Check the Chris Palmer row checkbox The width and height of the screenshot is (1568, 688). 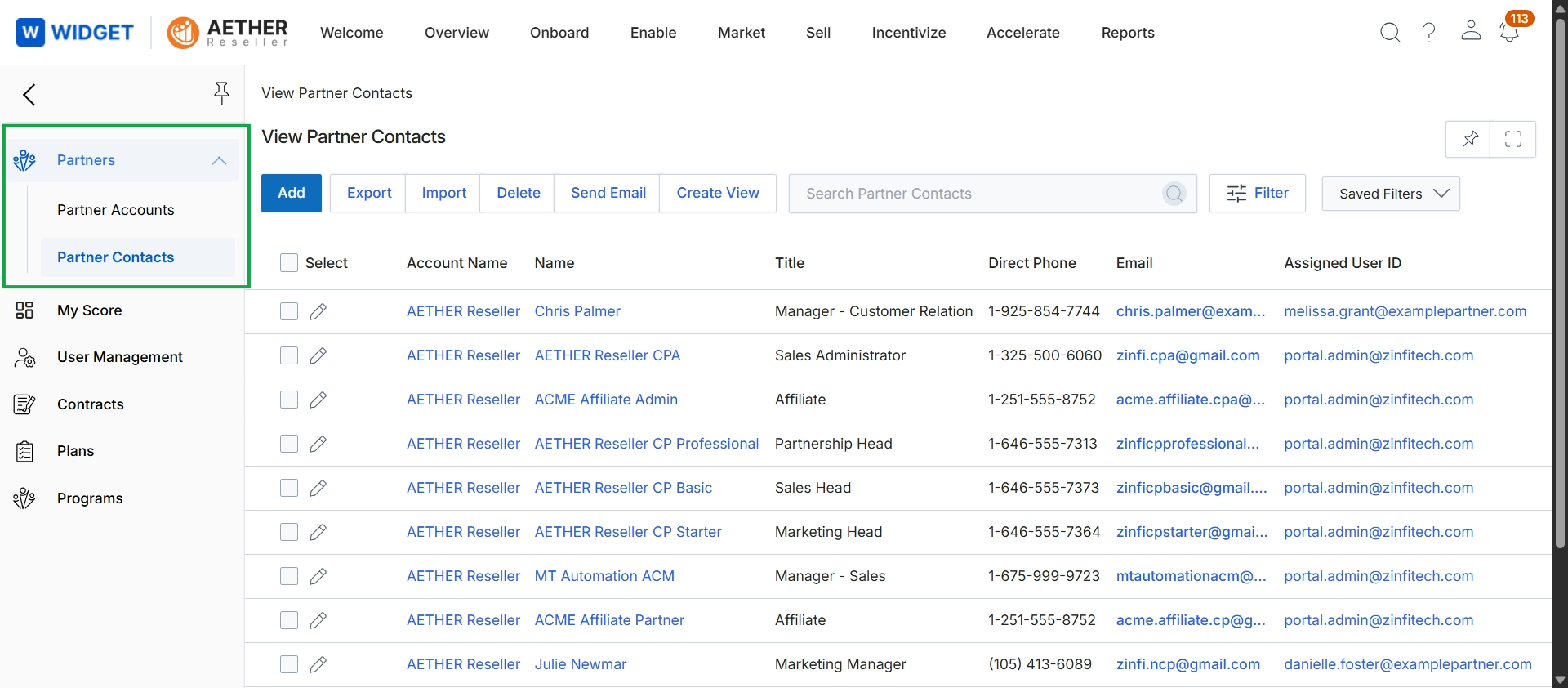[289, 311]
